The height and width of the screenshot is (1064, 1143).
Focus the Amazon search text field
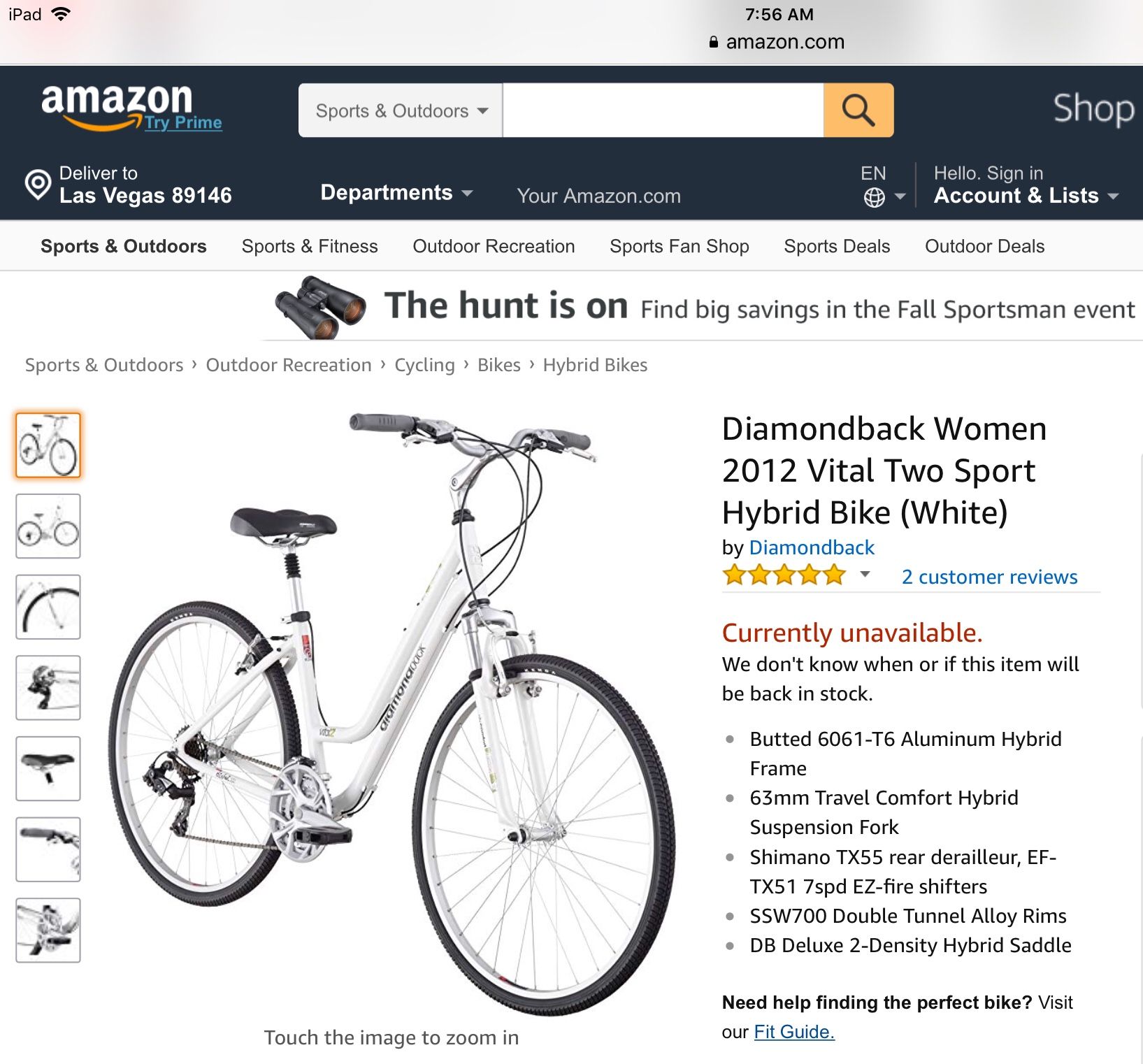(x=663, y=110)
